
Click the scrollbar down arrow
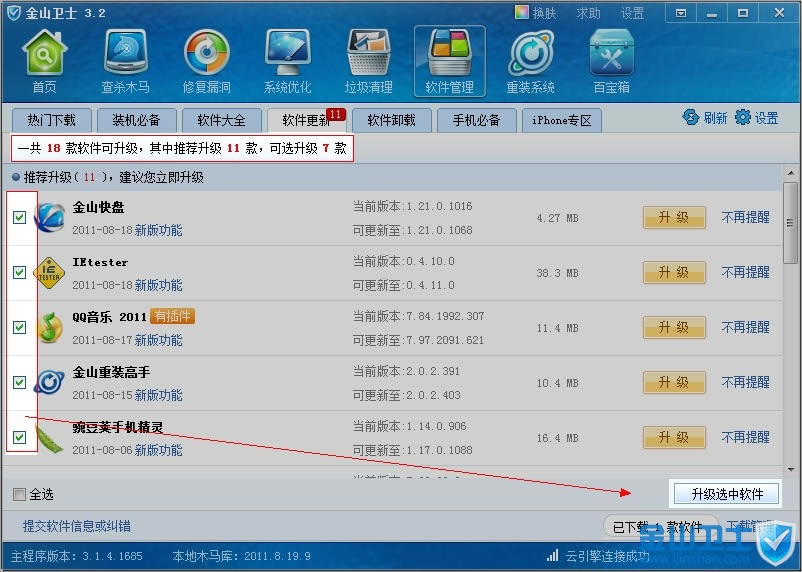791,469
